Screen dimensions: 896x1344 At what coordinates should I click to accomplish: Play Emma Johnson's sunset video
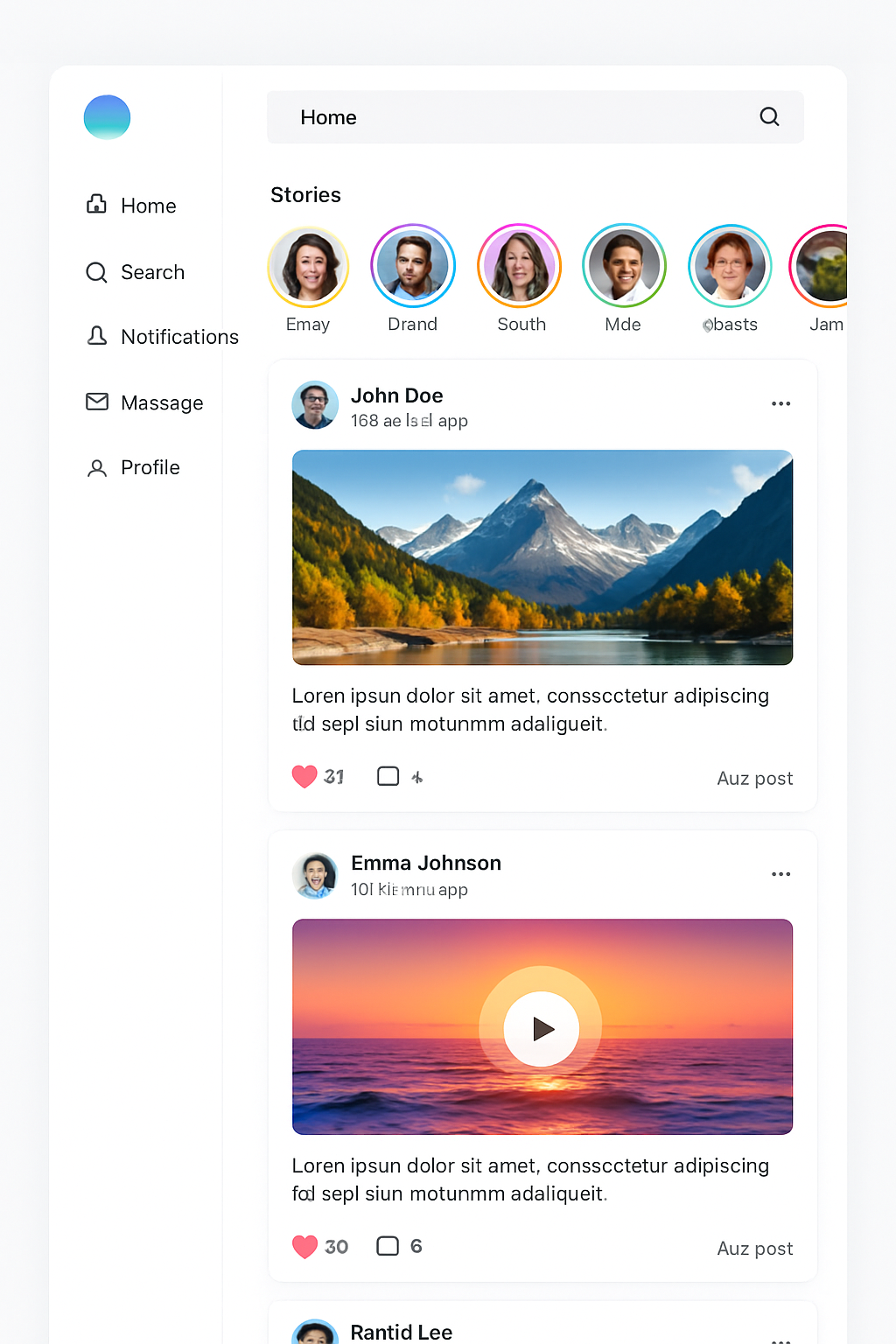coord(542,1028)
